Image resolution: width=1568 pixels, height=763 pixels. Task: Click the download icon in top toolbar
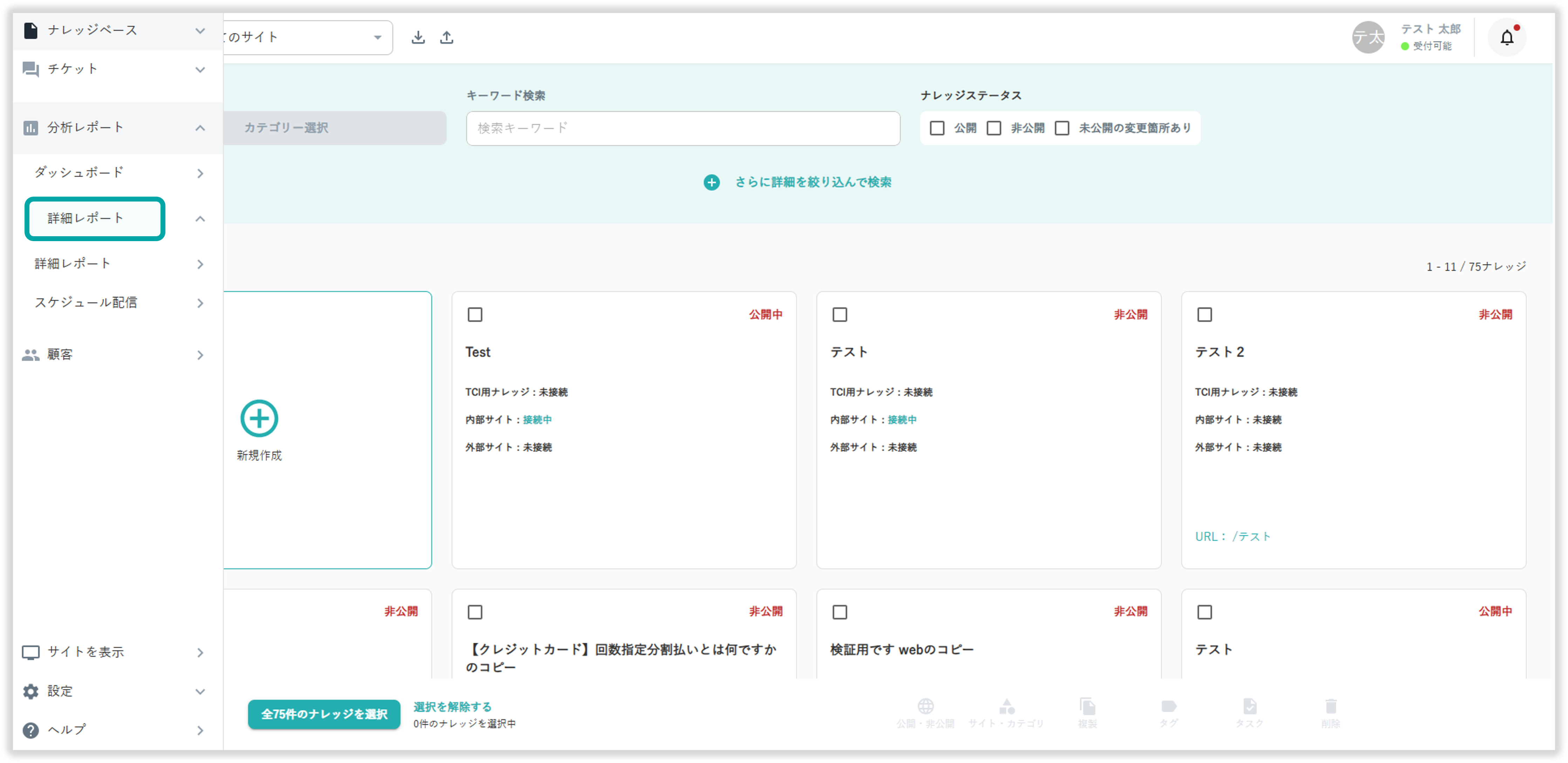[x=417, y=38]
